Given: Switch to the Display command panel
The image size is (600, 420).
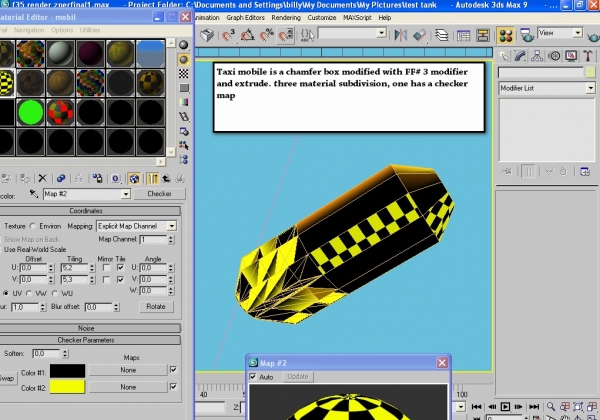Looking at the screenshot, I should [571, 56].
